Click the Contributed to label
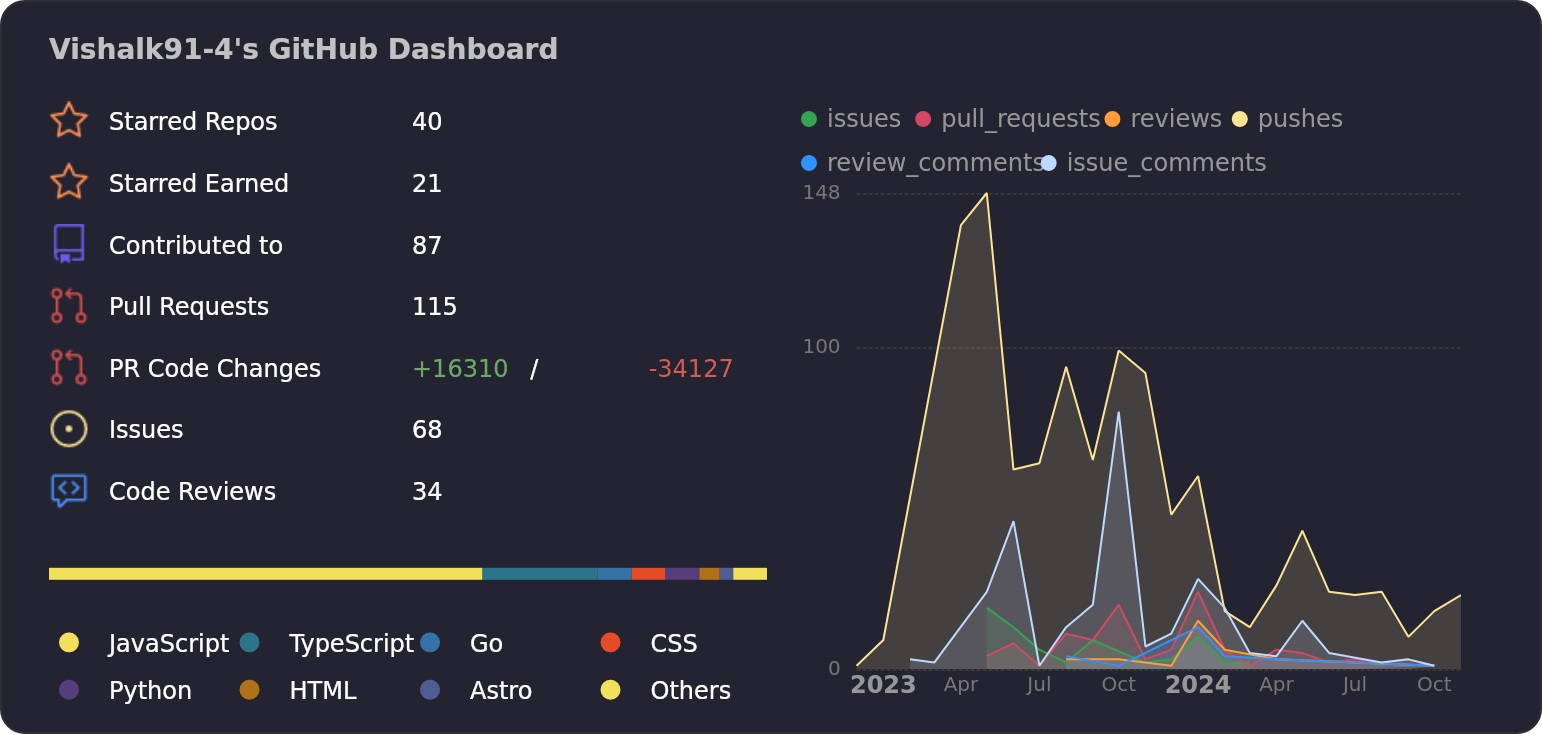The width and height of the screenshot is (1542, 734). 196,246
